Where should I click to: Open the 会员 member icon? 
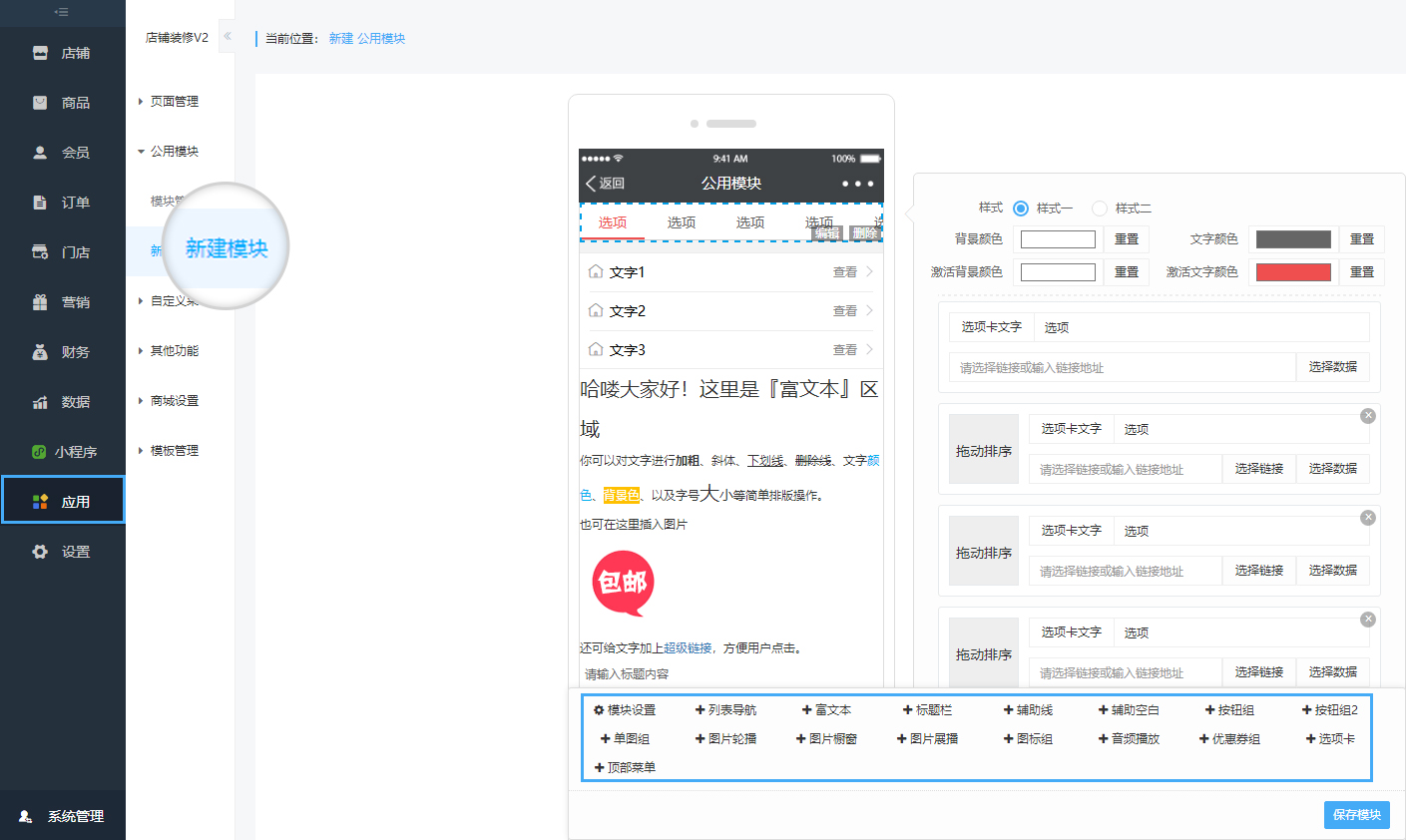(40, 153)
